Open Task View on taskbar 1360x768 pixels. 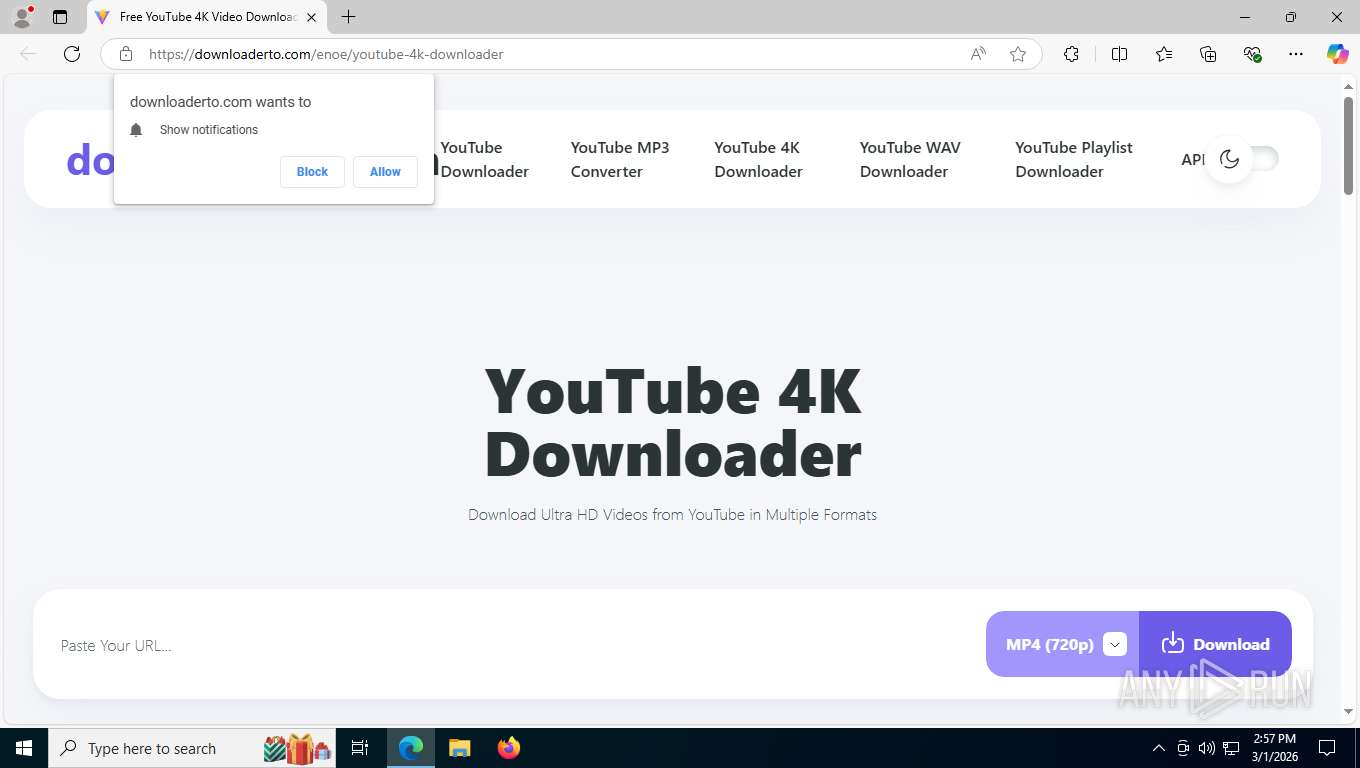pos(360,748)
